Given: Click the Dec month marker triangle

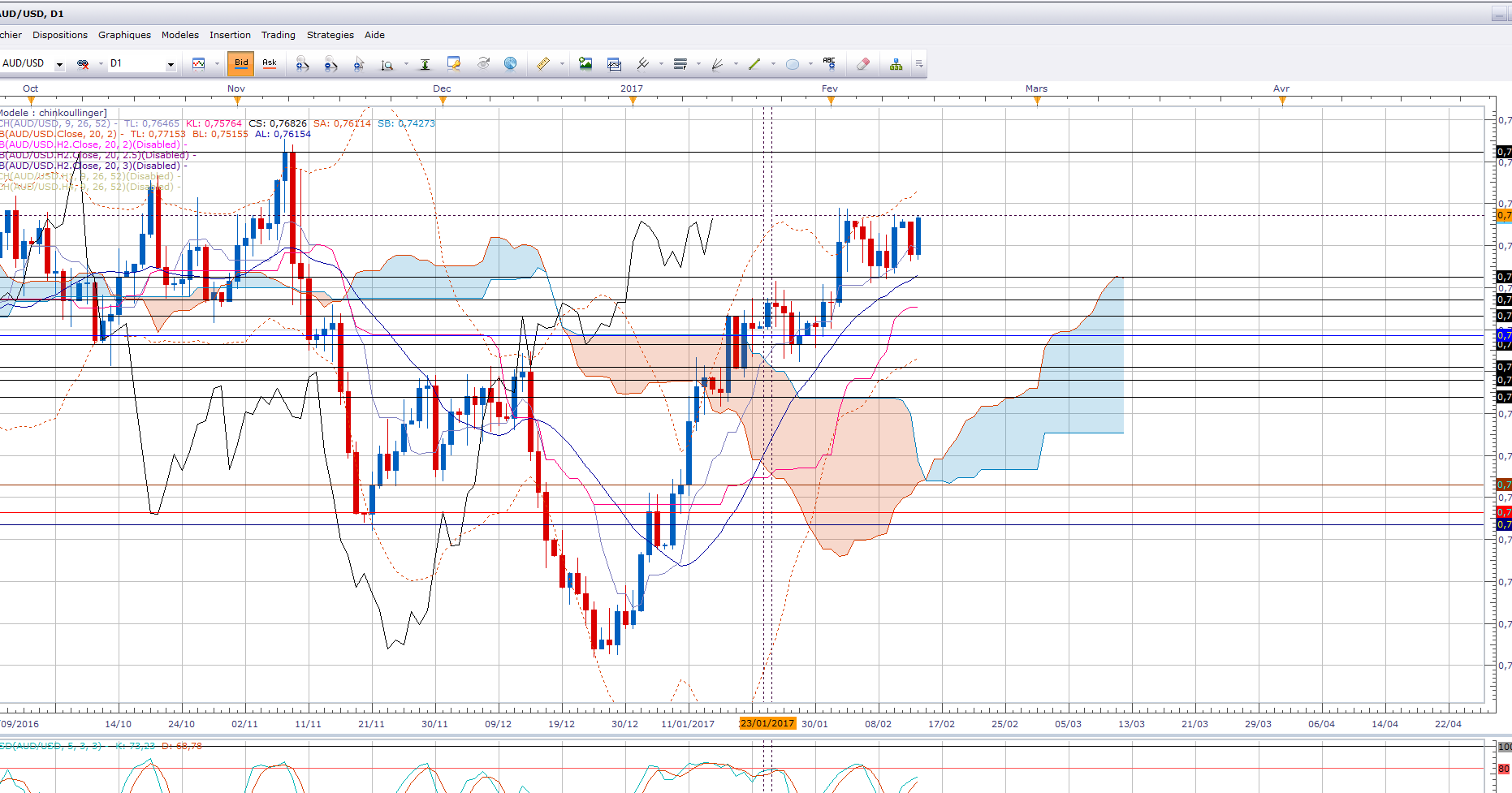Looking at the screenshot, I should tap(443, 101).
